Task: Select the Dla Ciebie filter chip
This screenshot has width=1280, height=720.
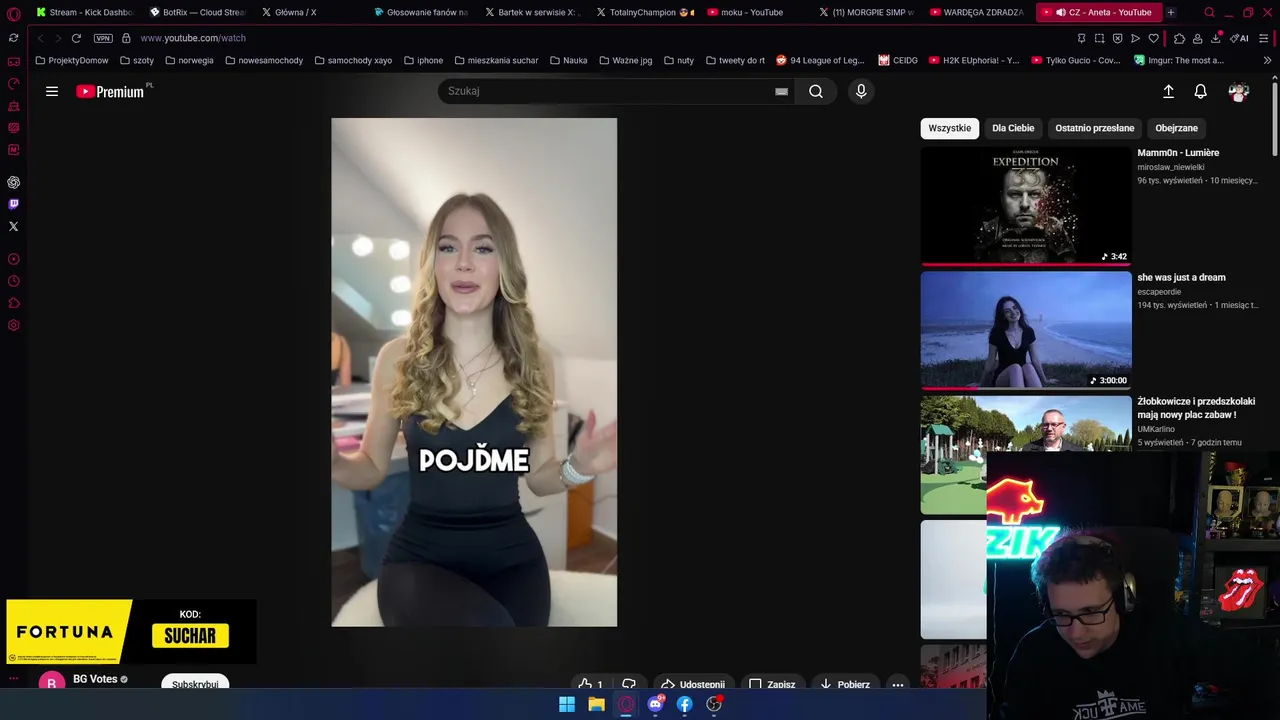Action: tap(1013, 128)
